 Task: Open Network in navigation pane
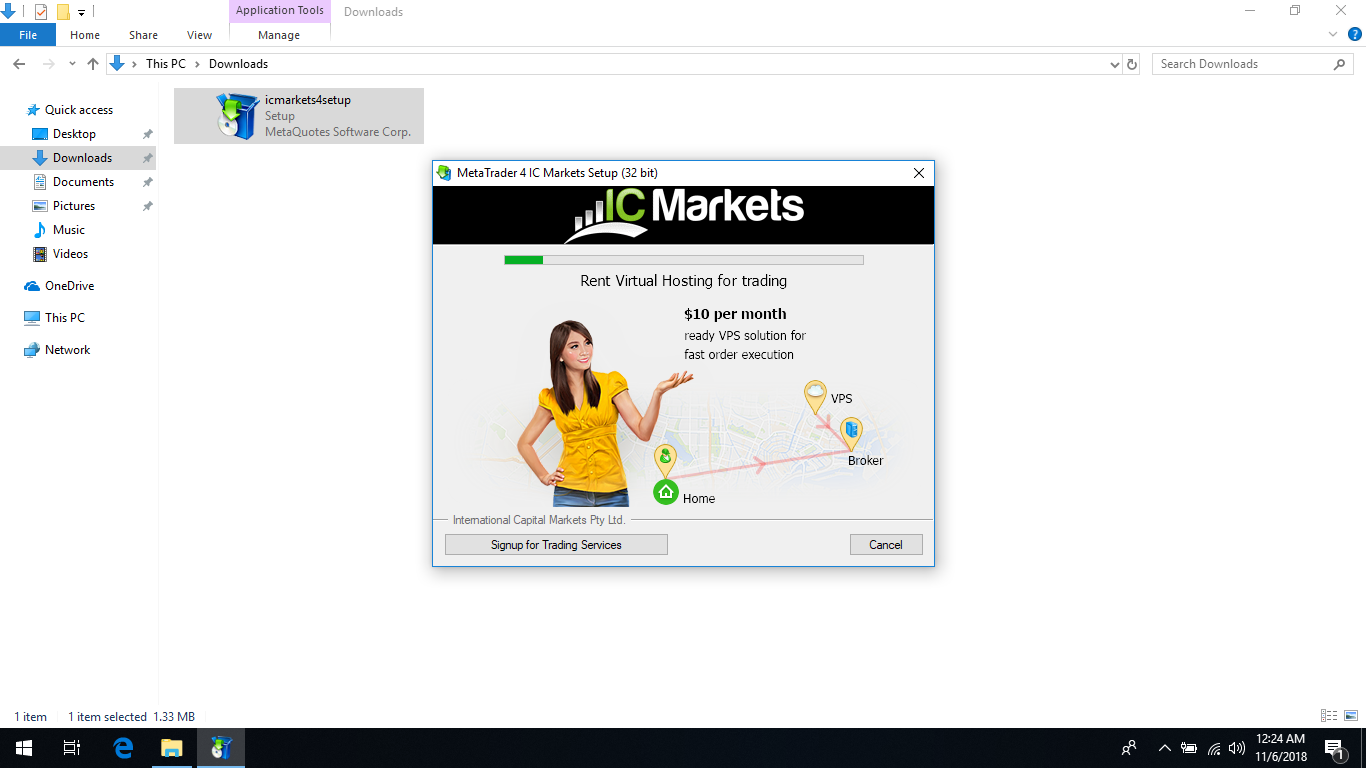click(x=67, y=350)
